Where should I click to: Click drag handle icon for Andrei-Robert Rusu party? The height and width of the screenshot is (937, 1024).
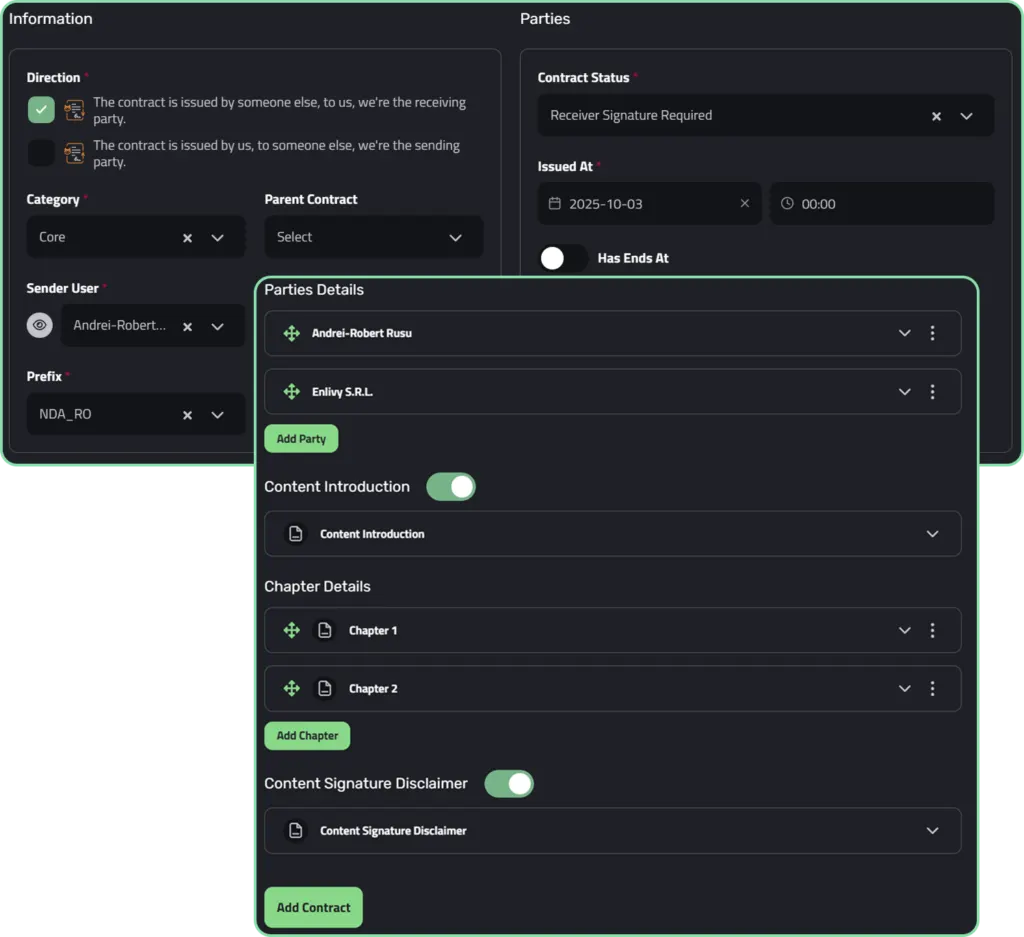[291, 333]
